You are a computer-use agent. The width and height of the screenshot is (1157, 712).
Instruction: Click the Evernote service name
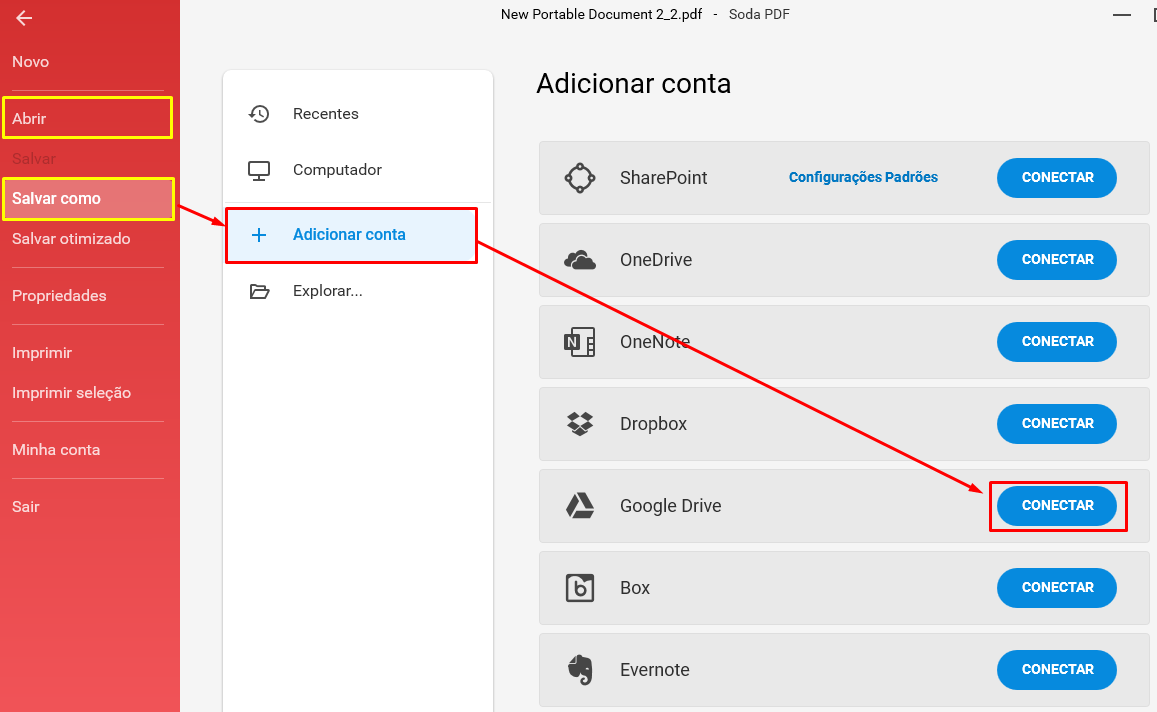pos(655,670)
